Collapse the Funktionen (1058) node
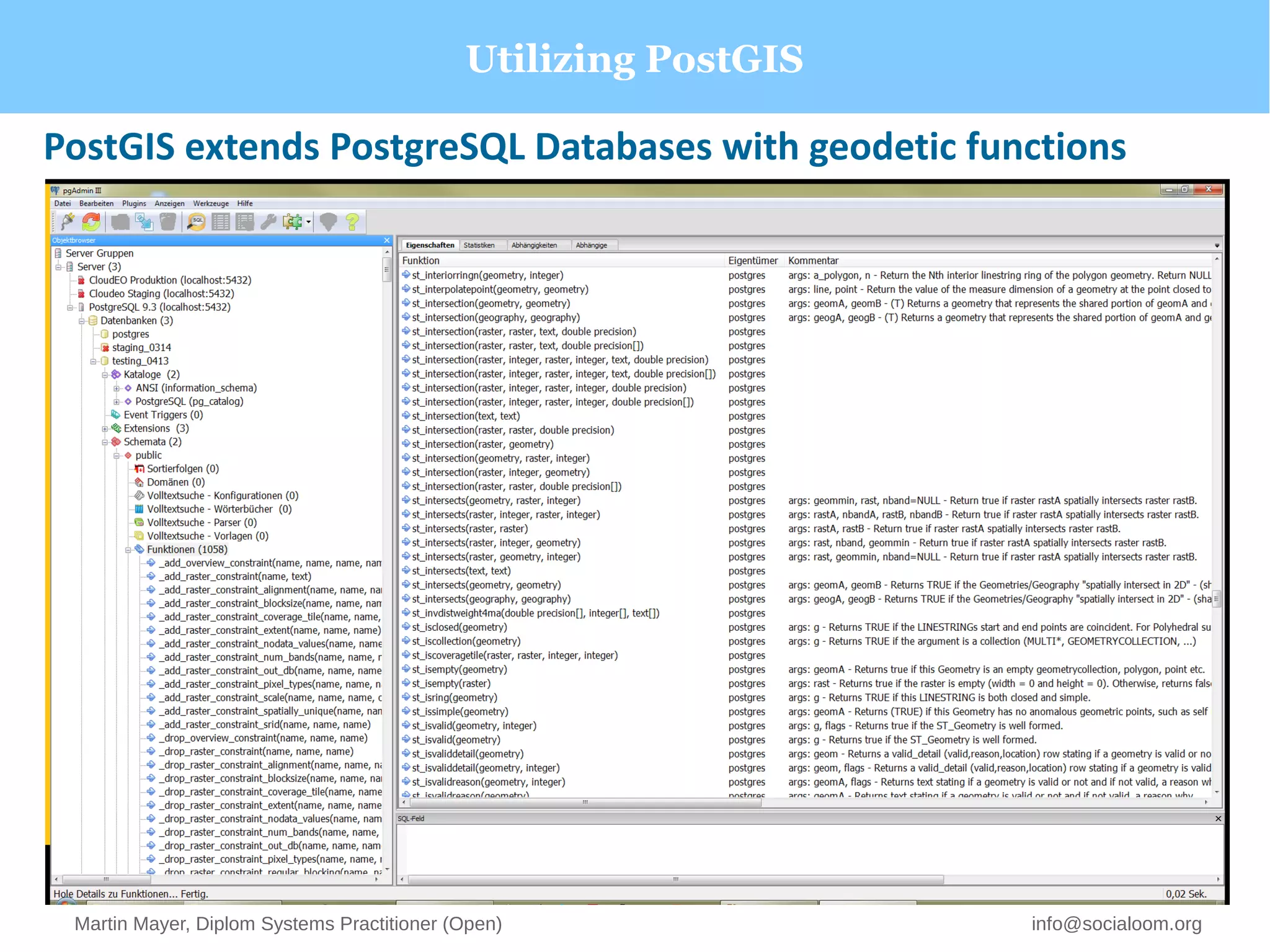The height and width of the screenshot is (952, 1270). 128,549
